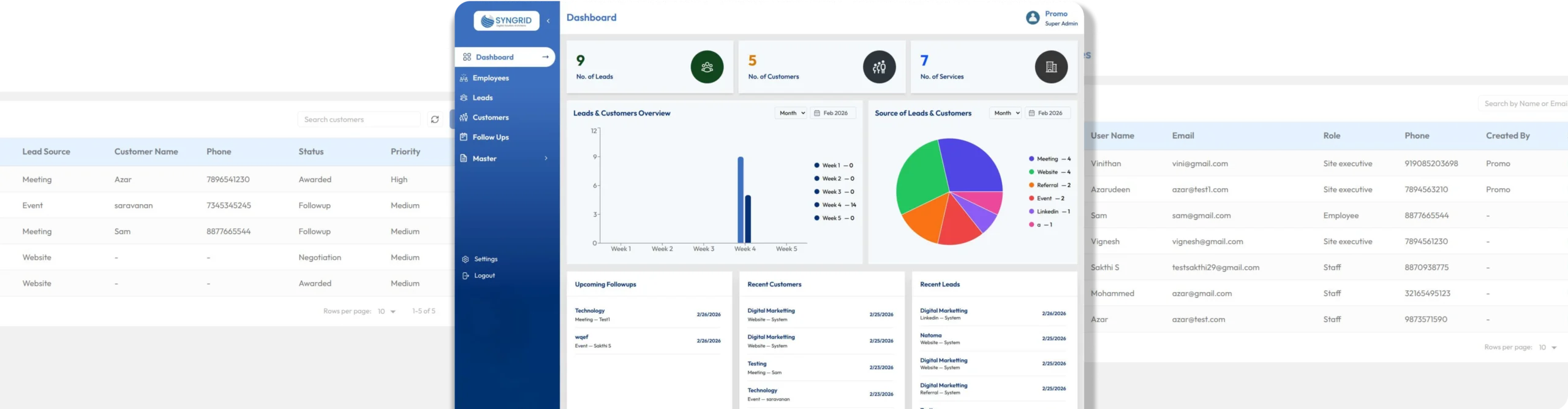Collapse sidebar using the chevron beside logo
Screen dimensions: 1568x409
(548, 21)
